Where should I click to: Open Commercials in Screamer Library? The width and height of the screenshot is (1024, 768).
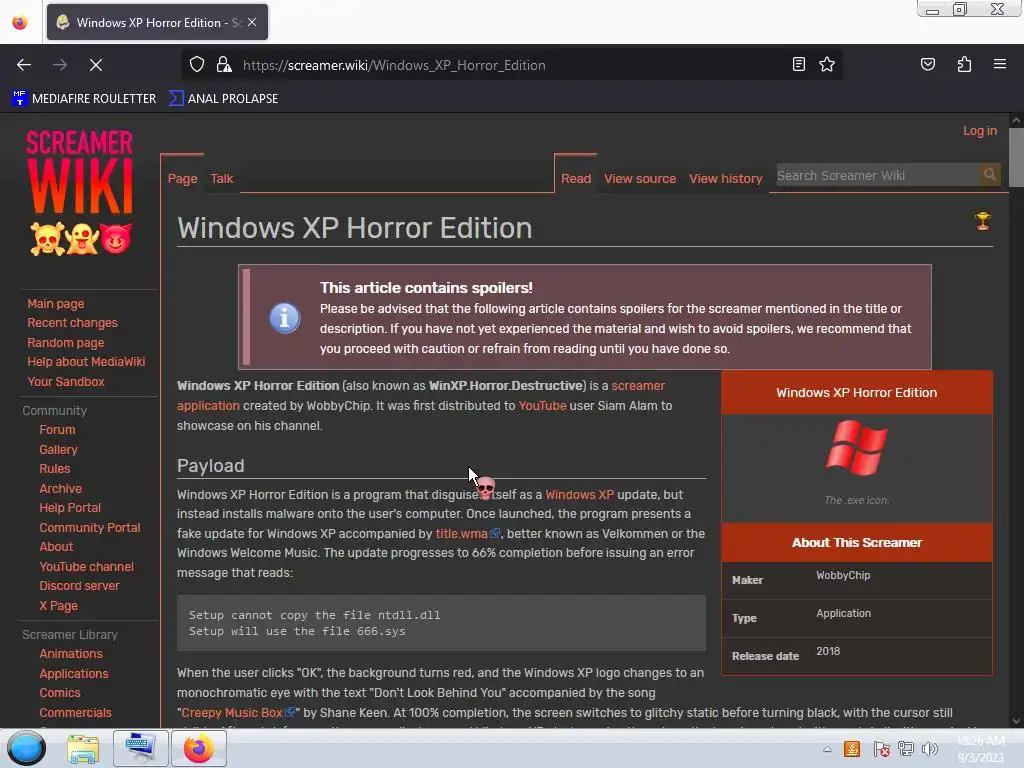(76, 712)
